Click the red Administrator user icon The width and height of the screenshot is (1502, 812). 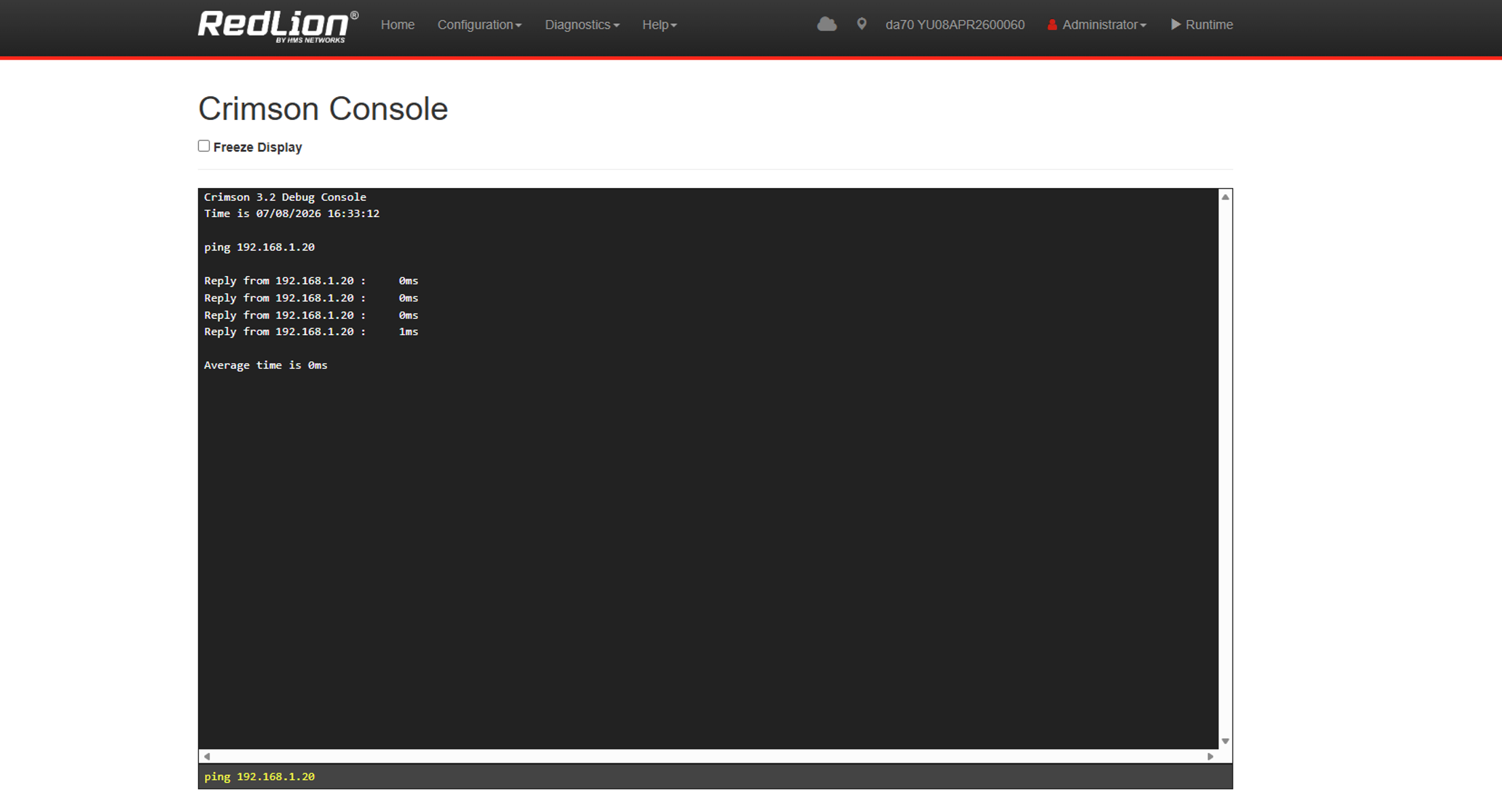[1052, 25]
